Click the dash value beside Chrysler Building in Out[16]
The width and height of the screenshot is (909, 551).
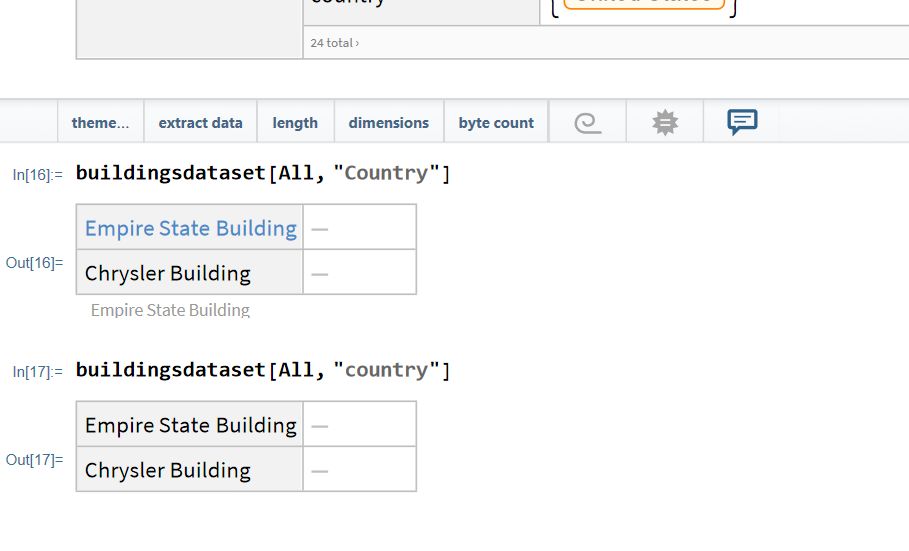pyautogui.click(x=319, y=274)
